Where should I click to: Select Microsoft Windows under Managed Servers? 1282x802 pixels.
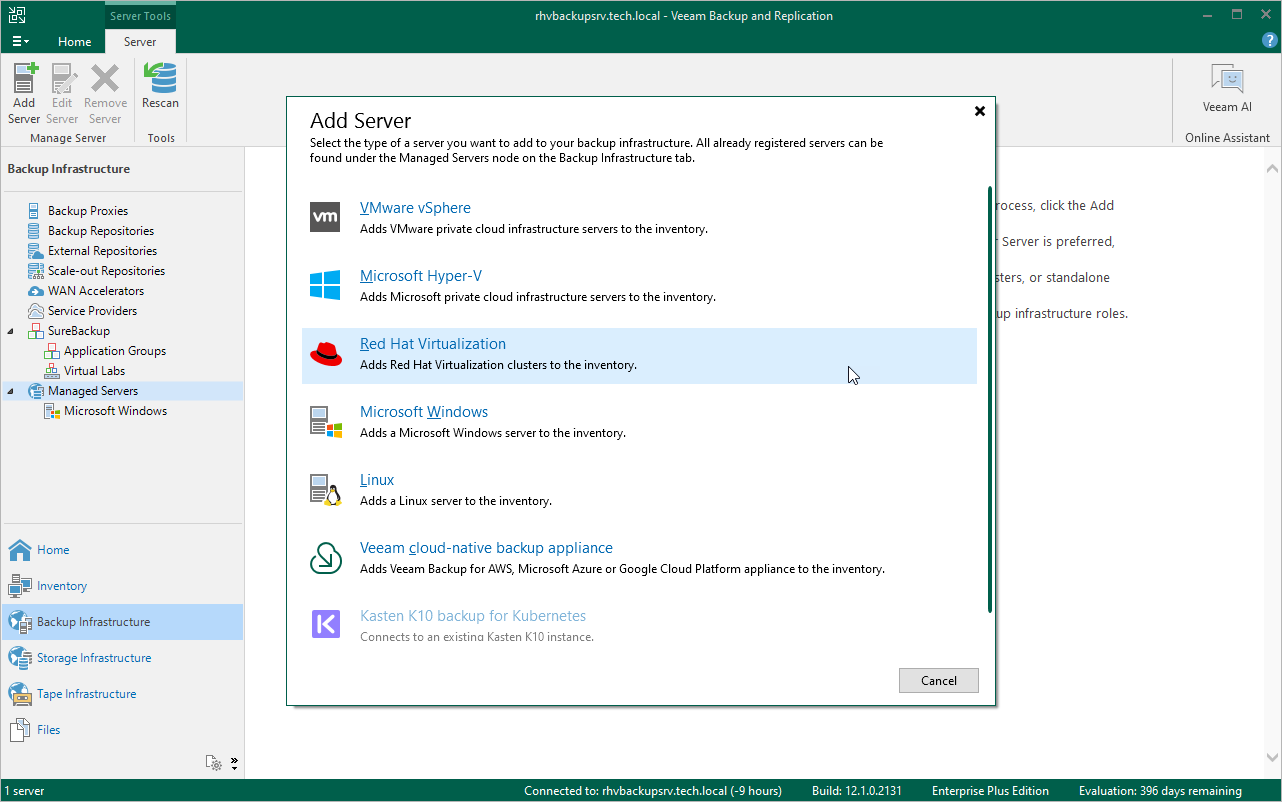tap(115, 411)
